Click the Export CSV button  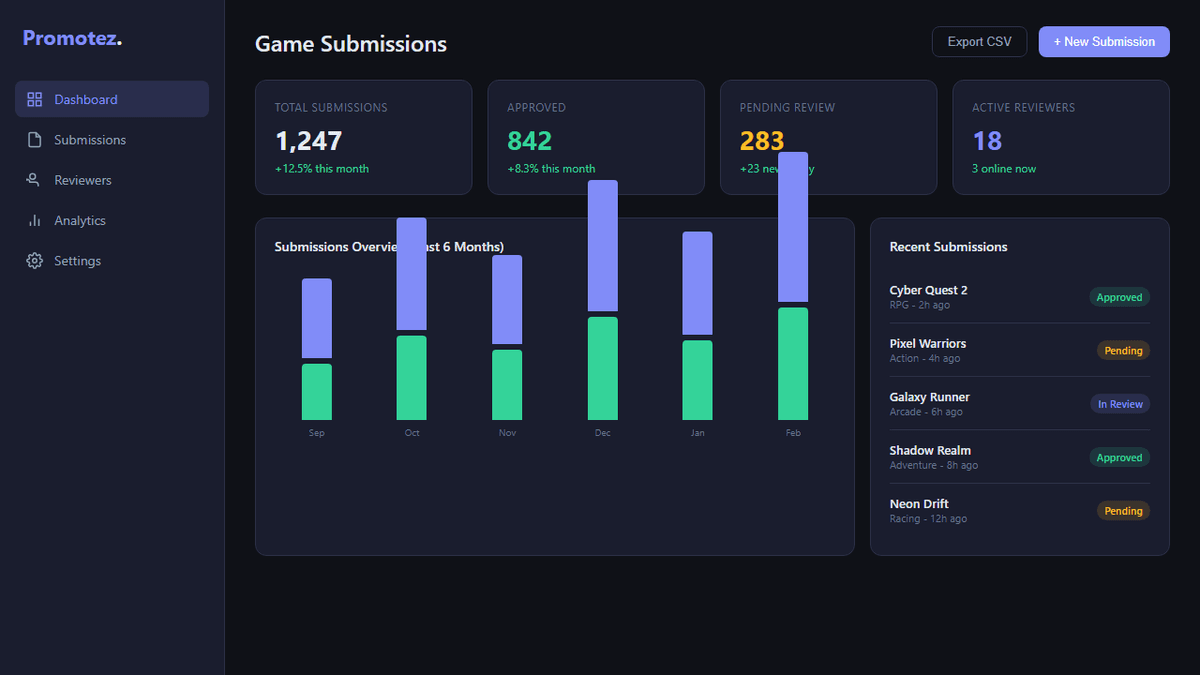(979, 41)
